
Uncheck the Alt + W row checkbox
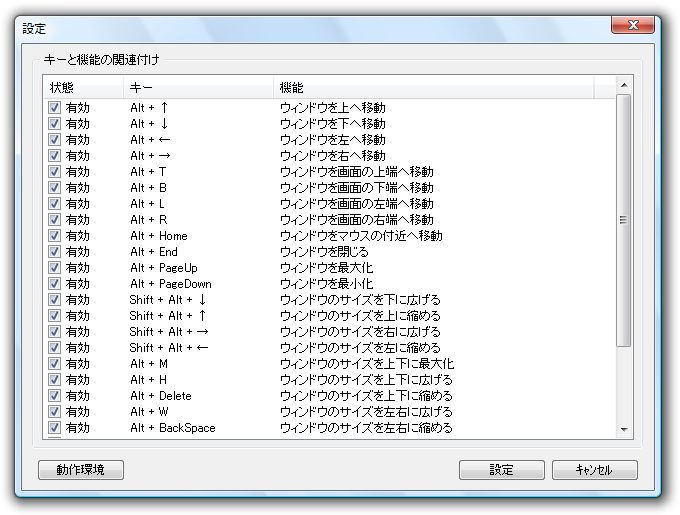54,412
